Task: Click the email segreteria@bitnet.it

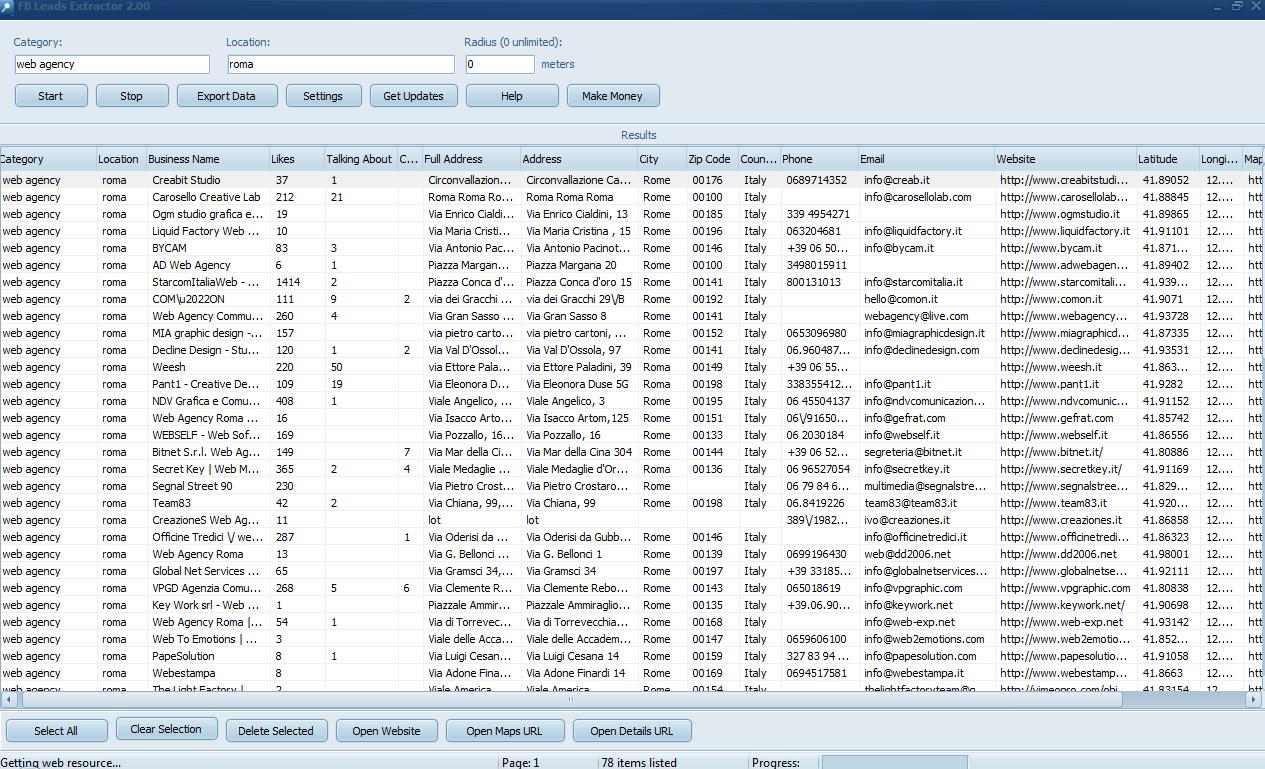Action: [913, 452]
